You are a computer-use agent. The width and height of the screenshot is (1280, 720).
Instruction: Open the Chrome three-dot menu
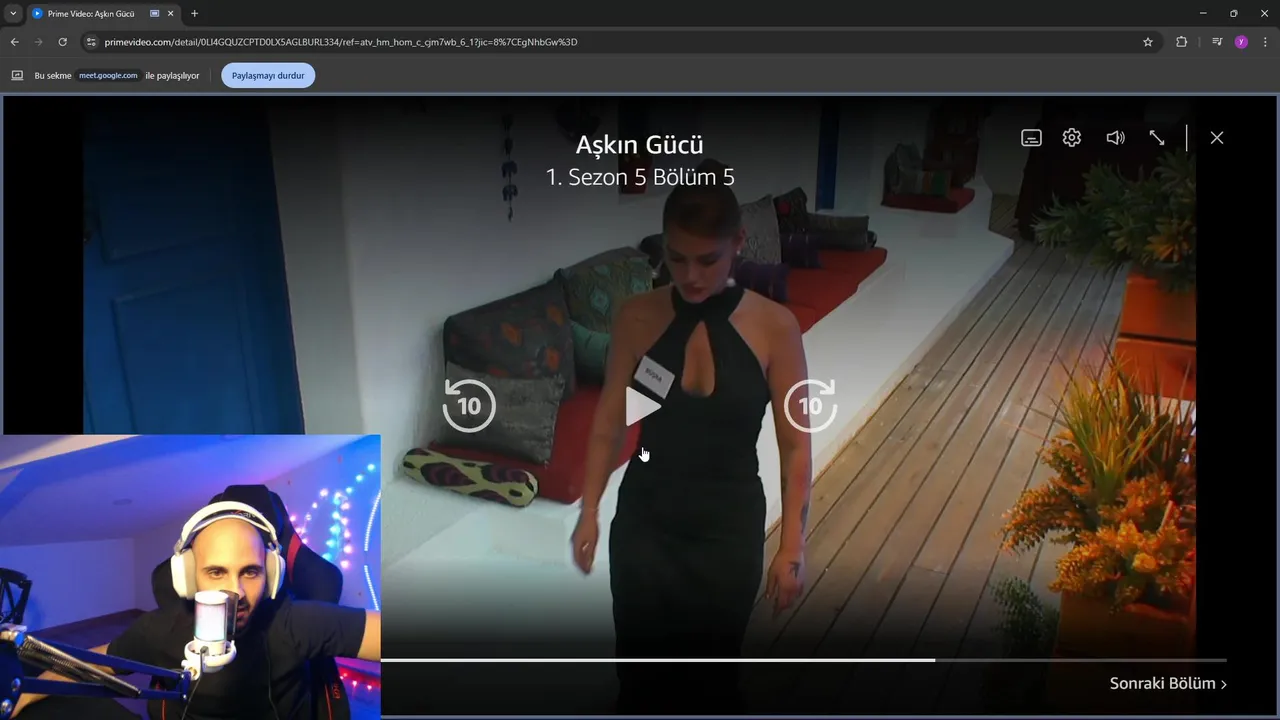coord(1266,42)
